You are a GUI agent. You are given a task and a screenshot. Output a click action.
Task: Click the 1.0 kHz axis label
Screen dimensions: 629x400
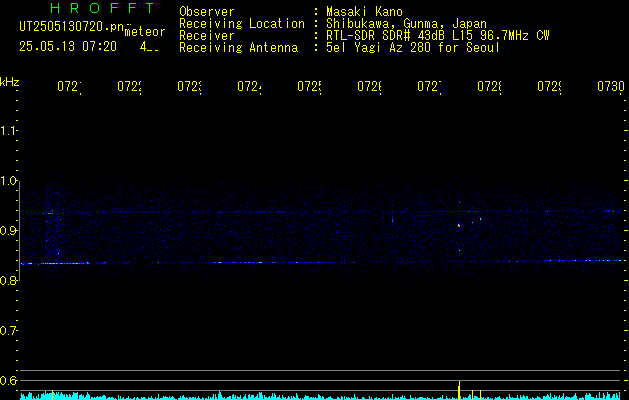[8, 181]
